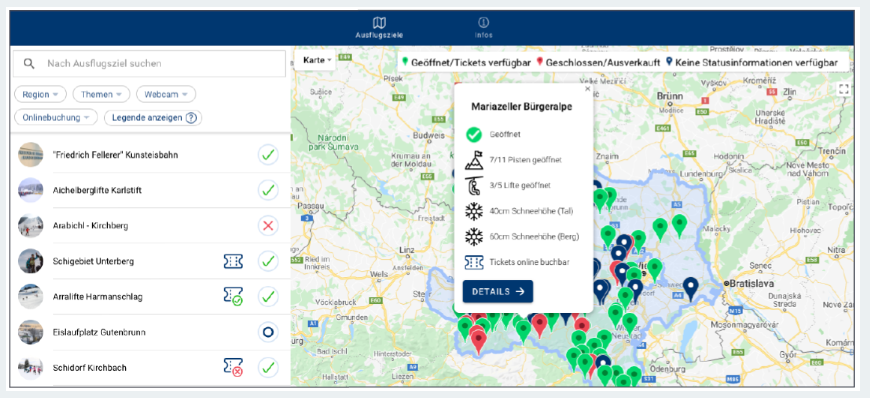Screen dimensions: 870x398
Task: Click the search field for Ausflugsziel
Action: (149, 64)
